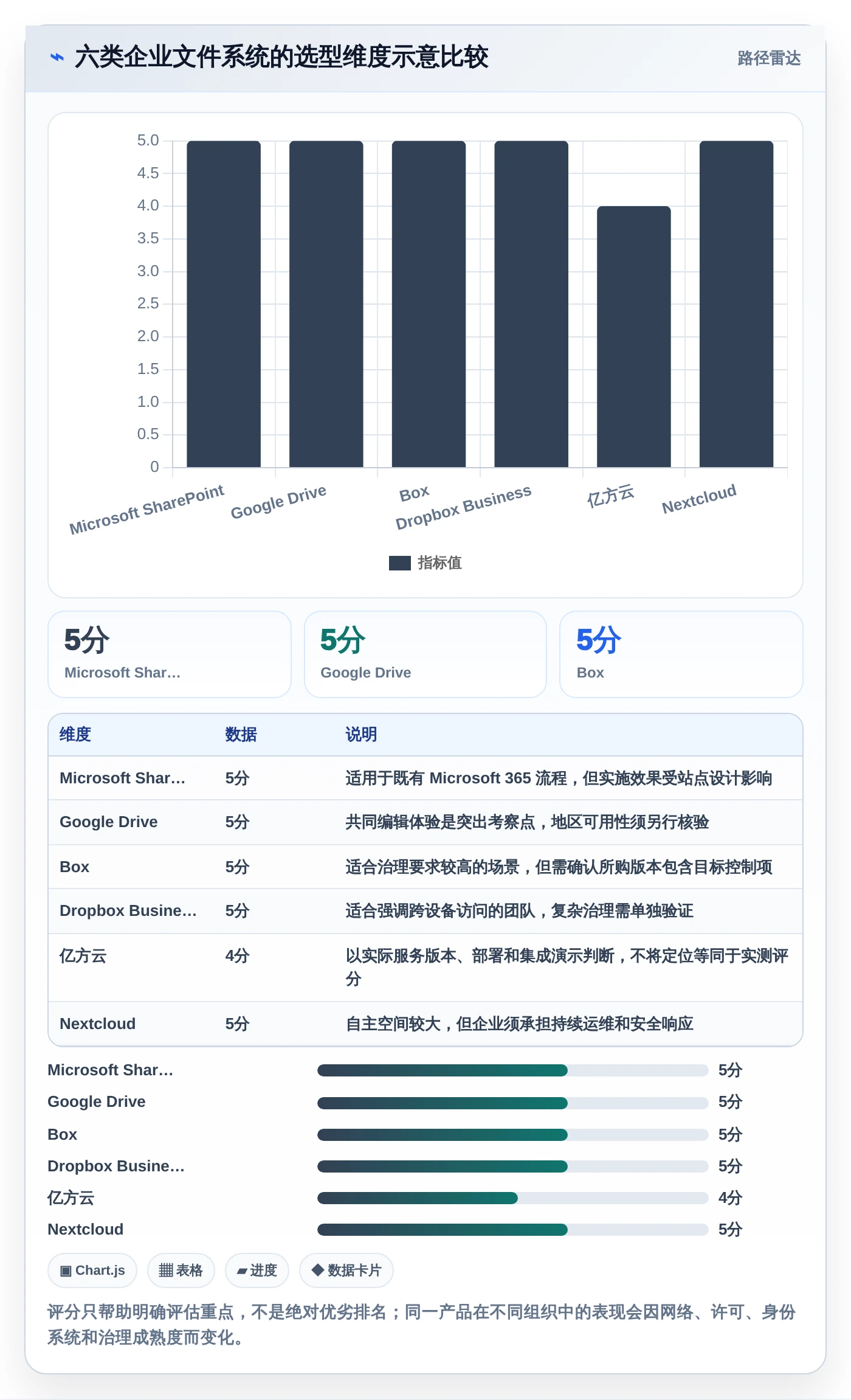Click the bar icon in 进度 chip
The height and width of the screenshot is (1400, 851).
[x=242, y=1272]
